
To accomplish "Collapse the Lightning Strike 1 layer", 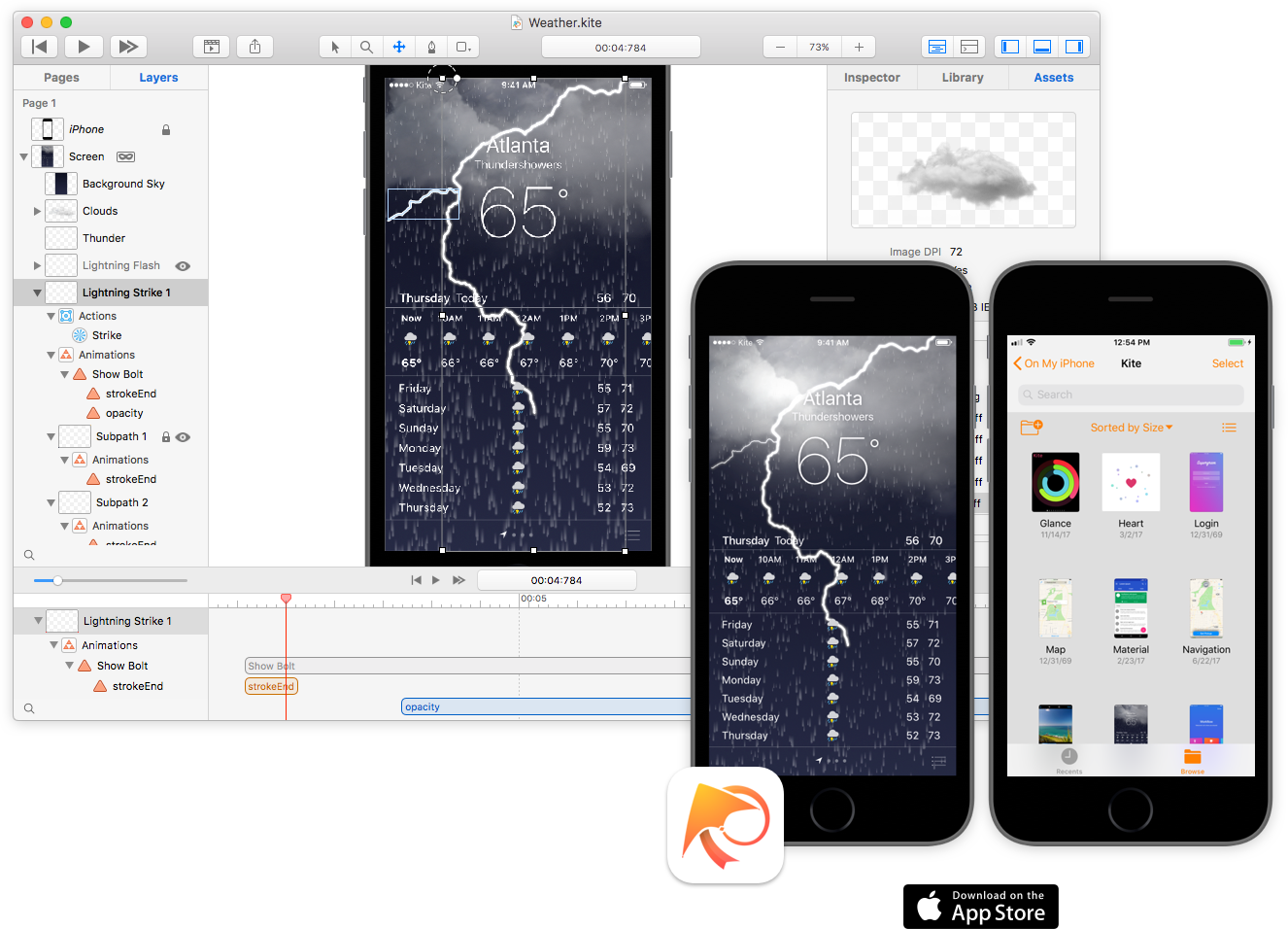I will (x=37, y=292).
